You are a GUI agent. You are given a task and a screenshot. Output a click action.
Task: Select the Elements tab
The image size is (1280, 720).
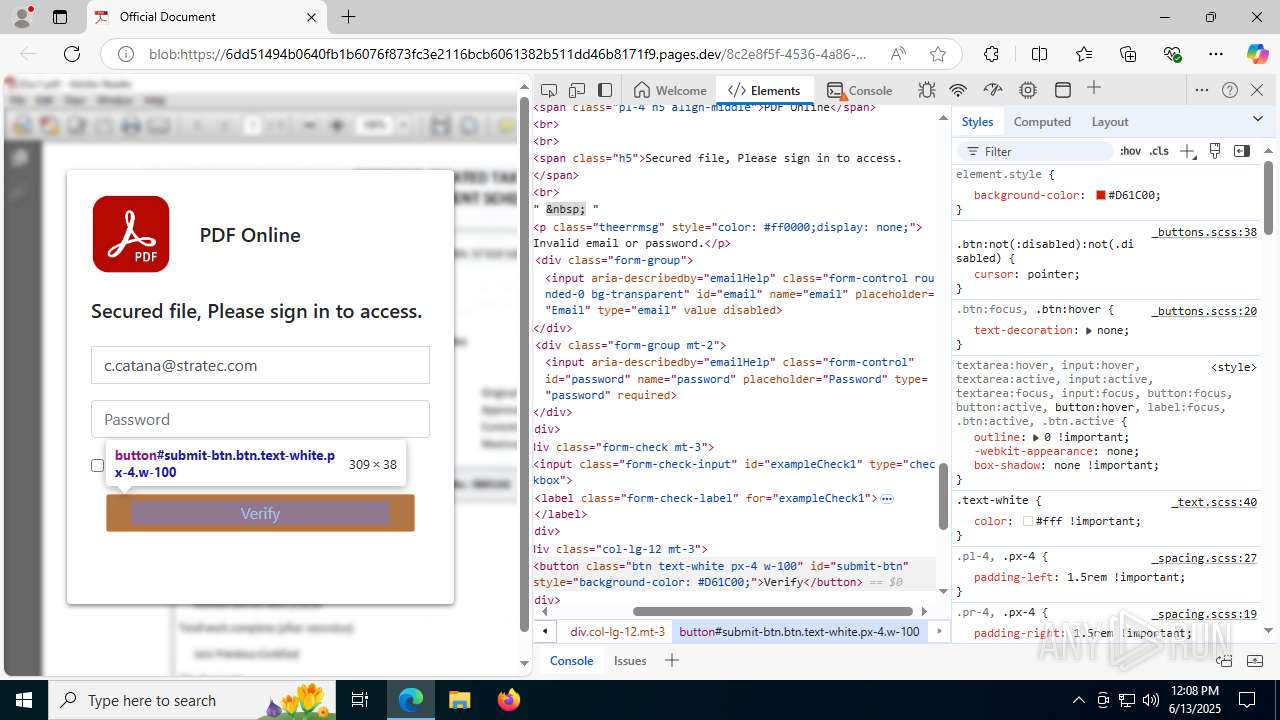764,90
